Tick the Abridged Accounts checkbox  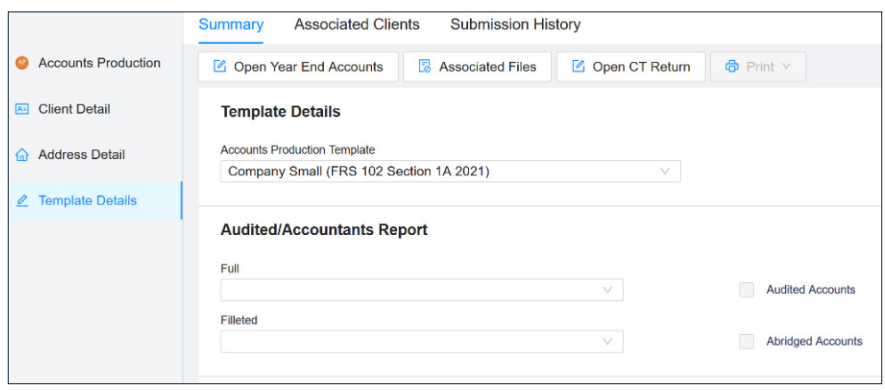click(x=747, y=341)
